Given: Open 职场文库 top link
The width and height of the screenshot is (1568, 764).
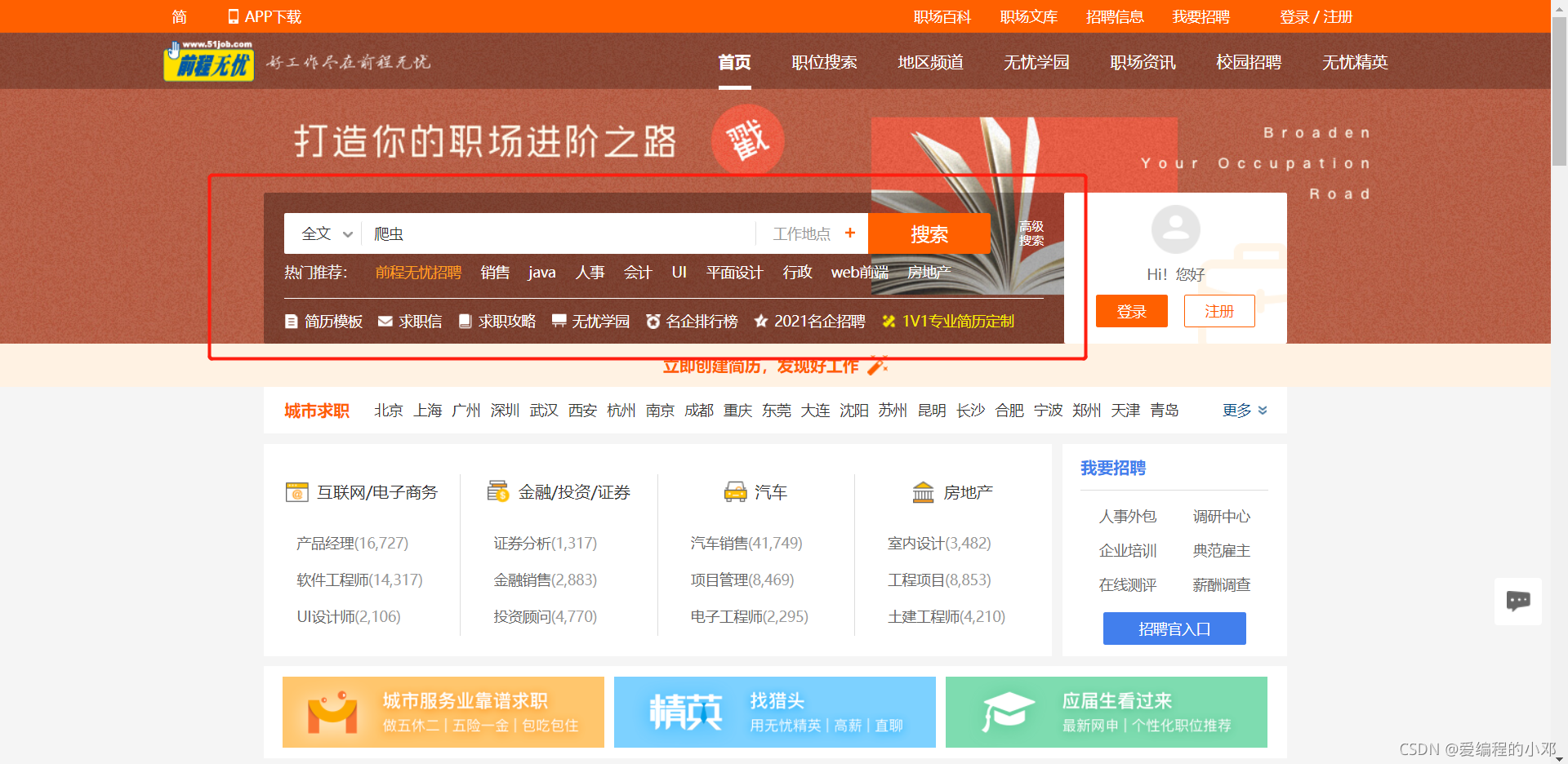Looking at the screenshot, I should (1028, 16).
